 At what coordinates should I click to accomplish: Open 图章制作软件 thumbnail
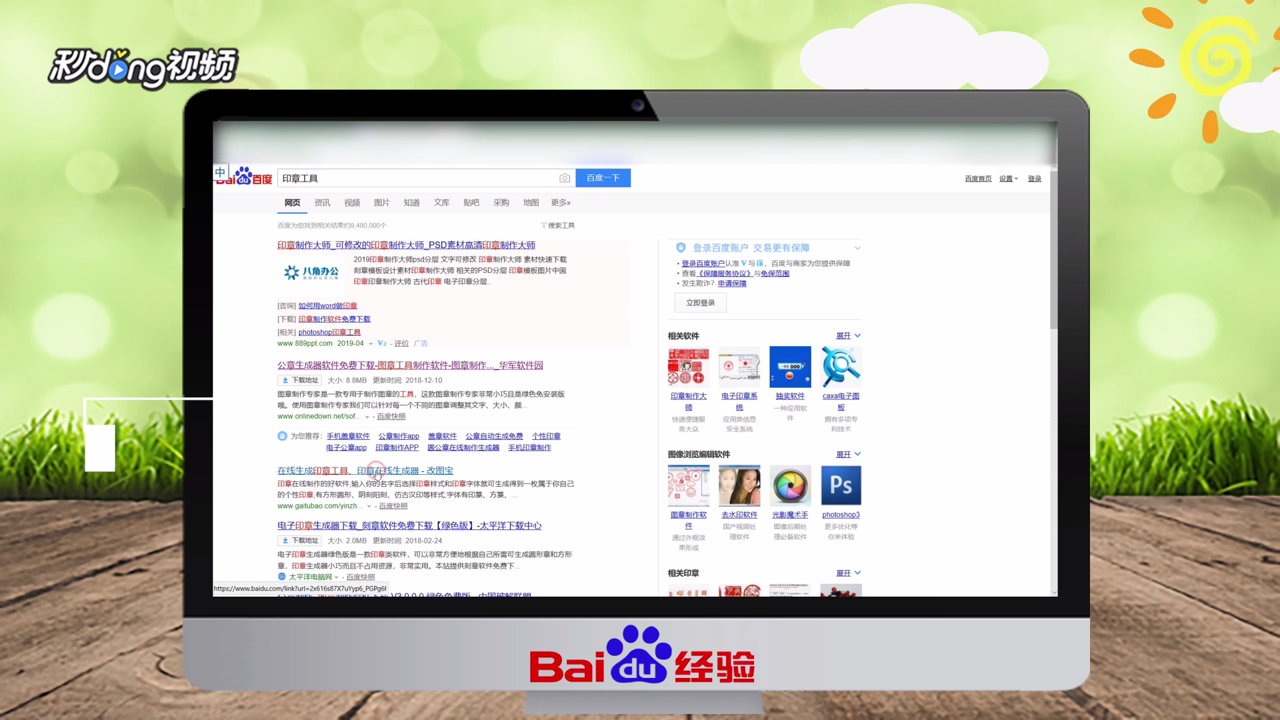(x=688, y=486)
